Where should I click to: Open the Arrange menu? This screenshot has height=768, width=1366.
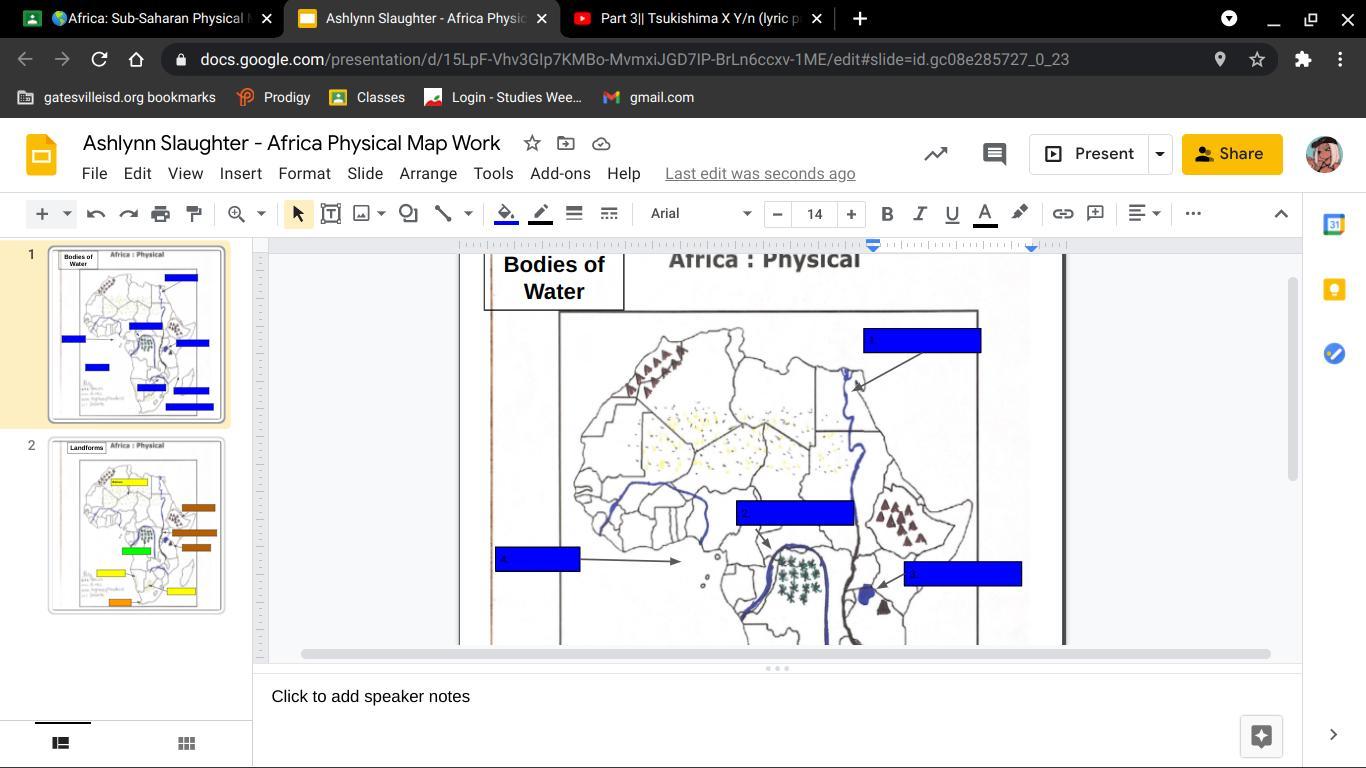click(428, 173)
